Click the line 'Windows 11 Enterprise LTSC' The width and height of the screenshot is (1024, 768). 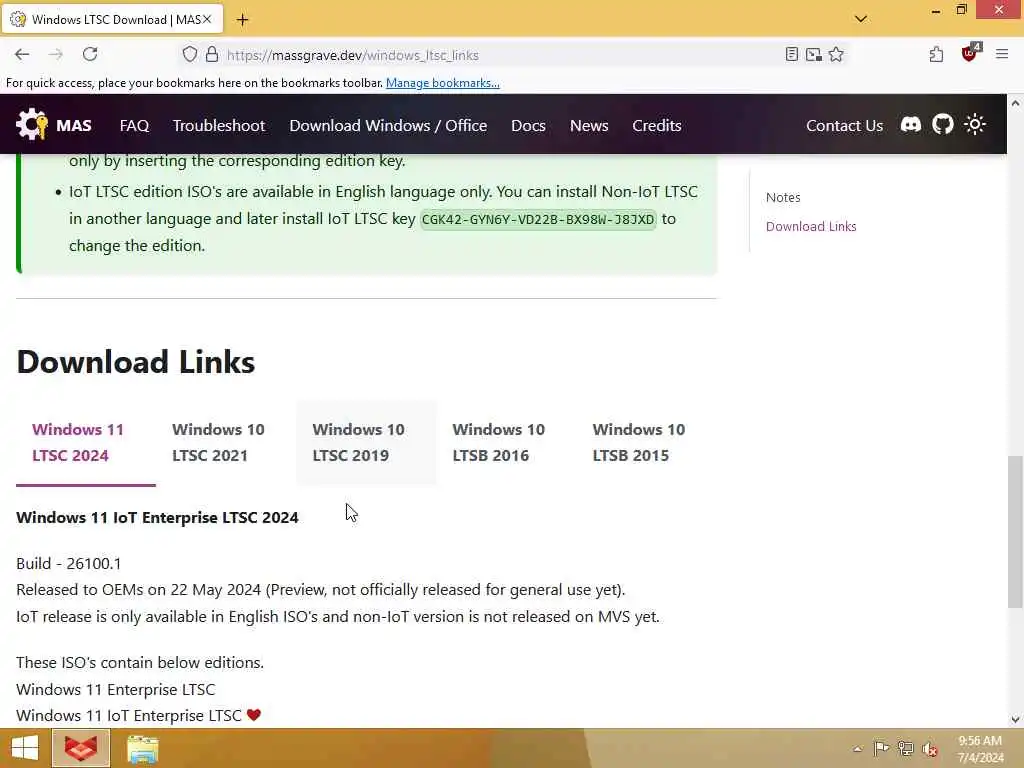point(116,690)
